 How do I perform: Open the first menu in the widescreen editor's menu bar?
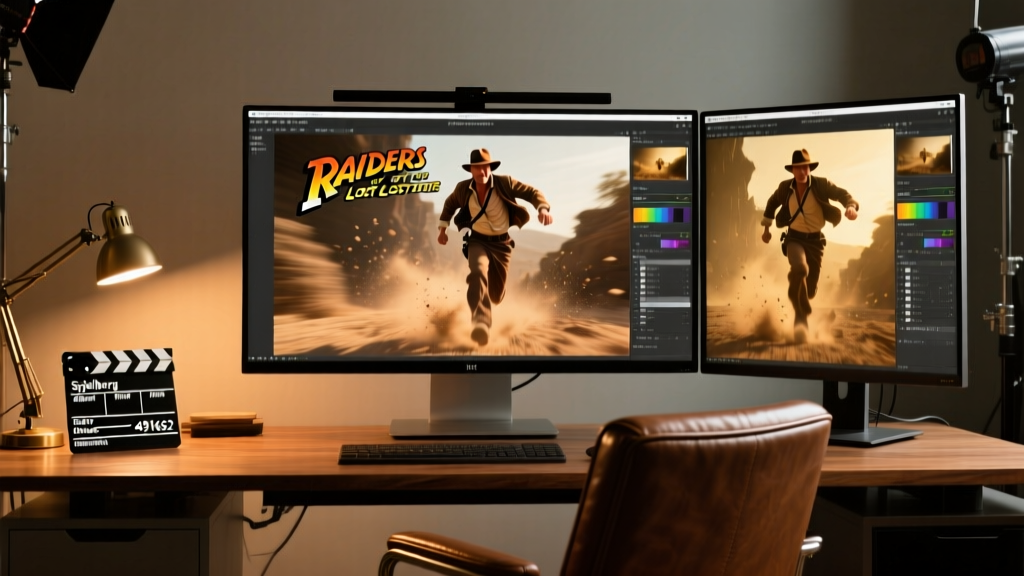(x=253, y=122)
